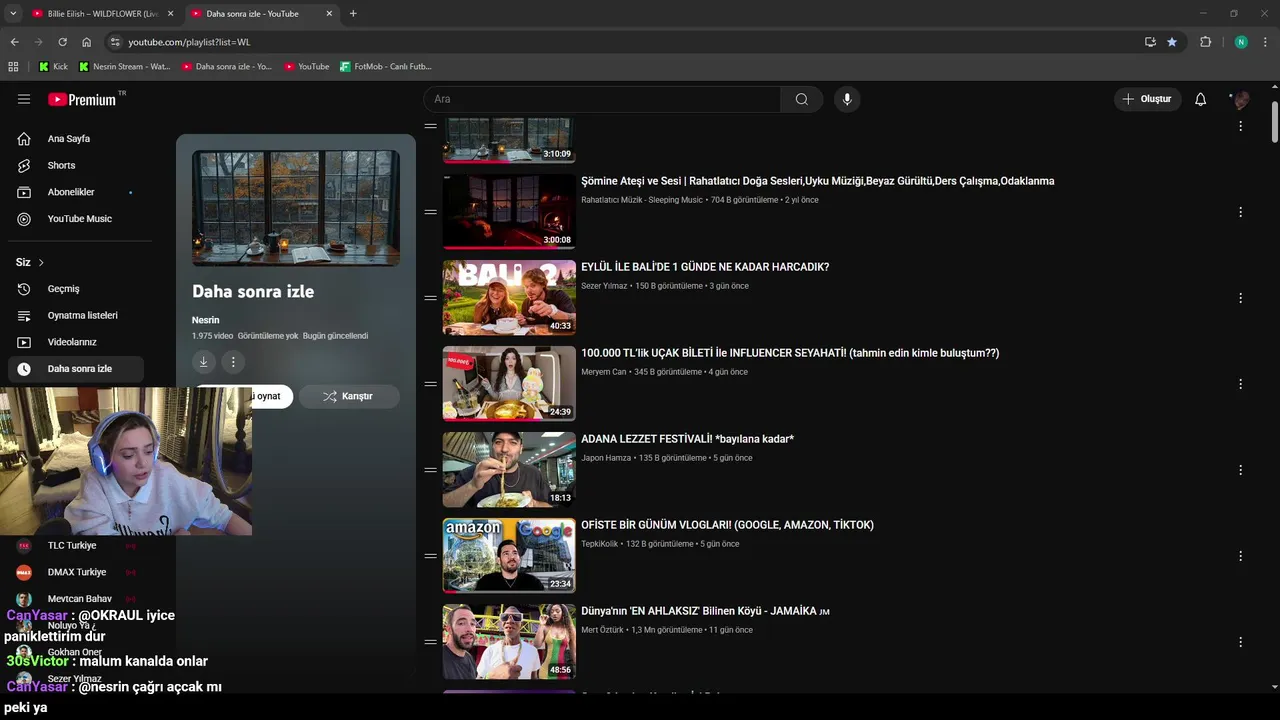Reload the page in Chrome
1280x720 pixels.
62,42
